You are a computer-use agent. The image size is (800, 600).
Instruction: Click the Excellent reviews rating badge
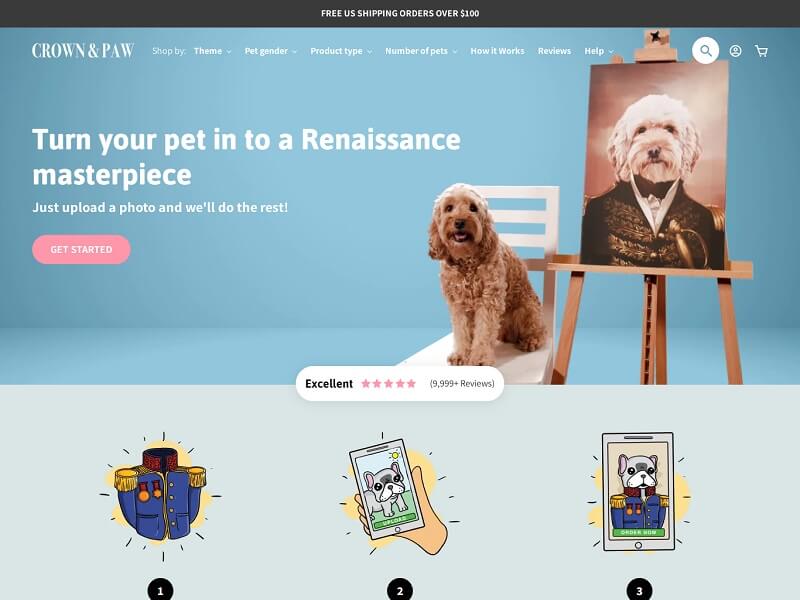[399, 384]
